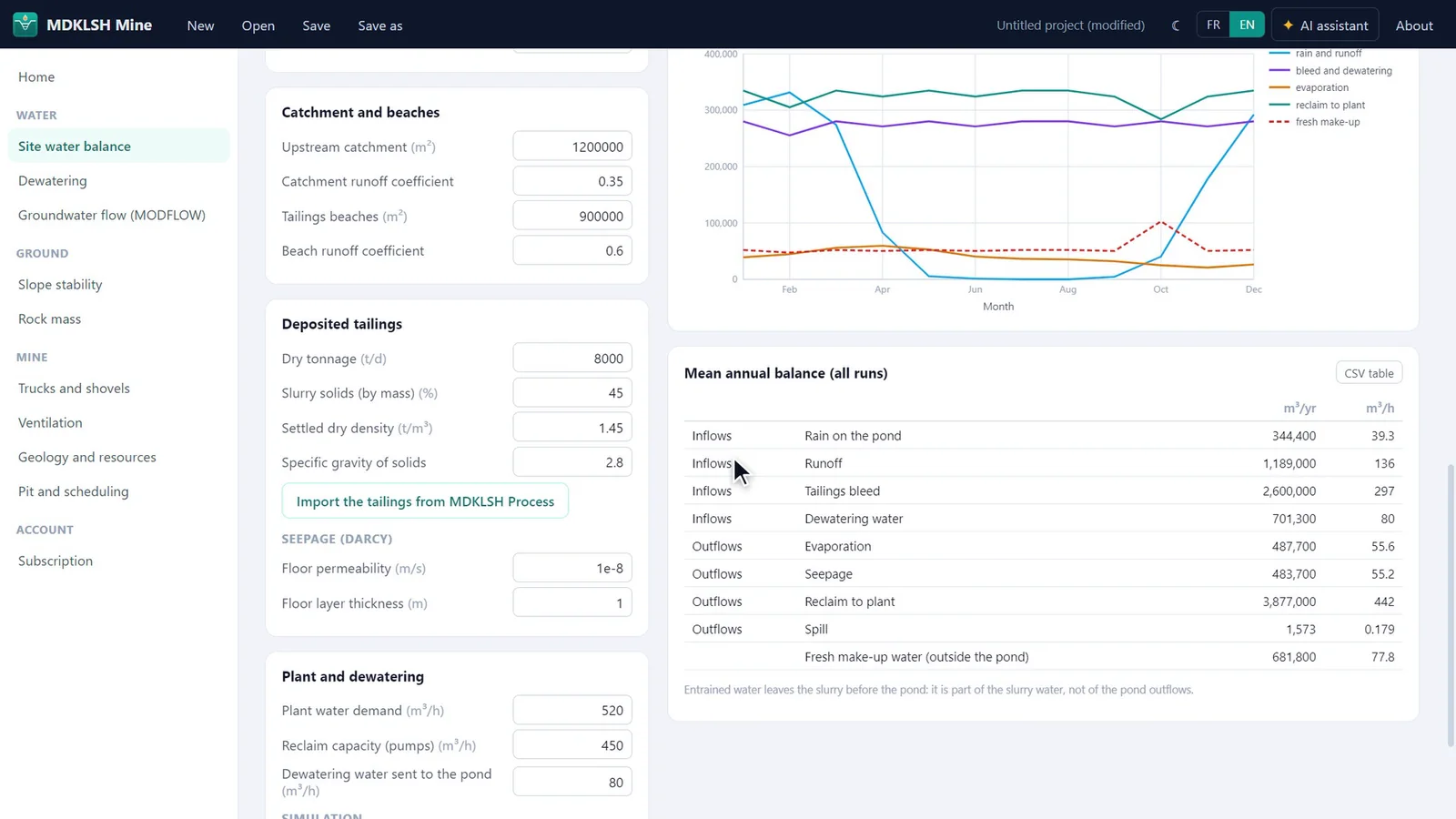
Task: Click Save as in the top menu
Action: pyautogui.click(x=380, y=25)
